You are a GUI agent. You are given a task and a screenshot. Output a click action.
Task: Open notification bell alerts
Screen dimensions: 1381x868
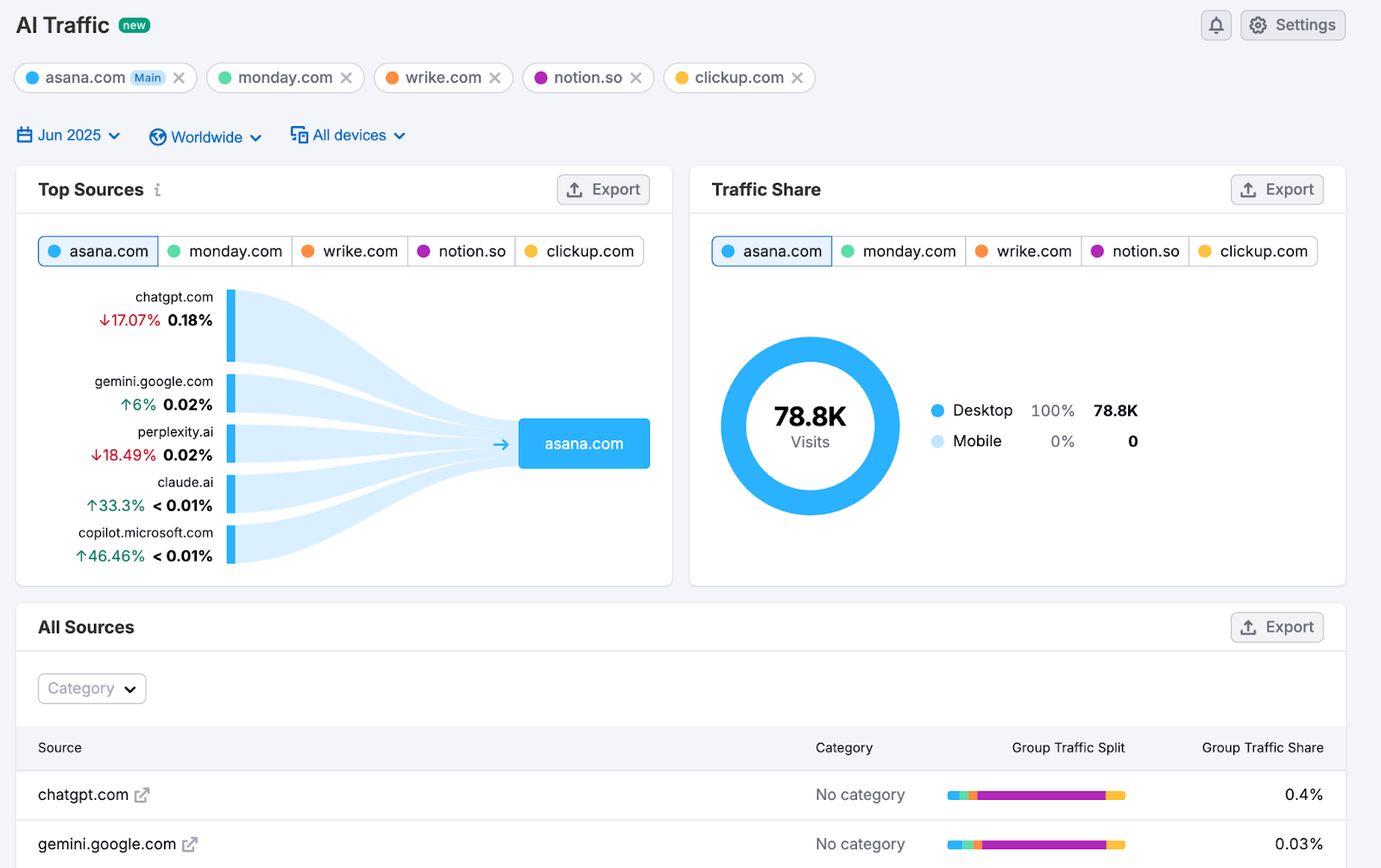[x=1216, y=25]
